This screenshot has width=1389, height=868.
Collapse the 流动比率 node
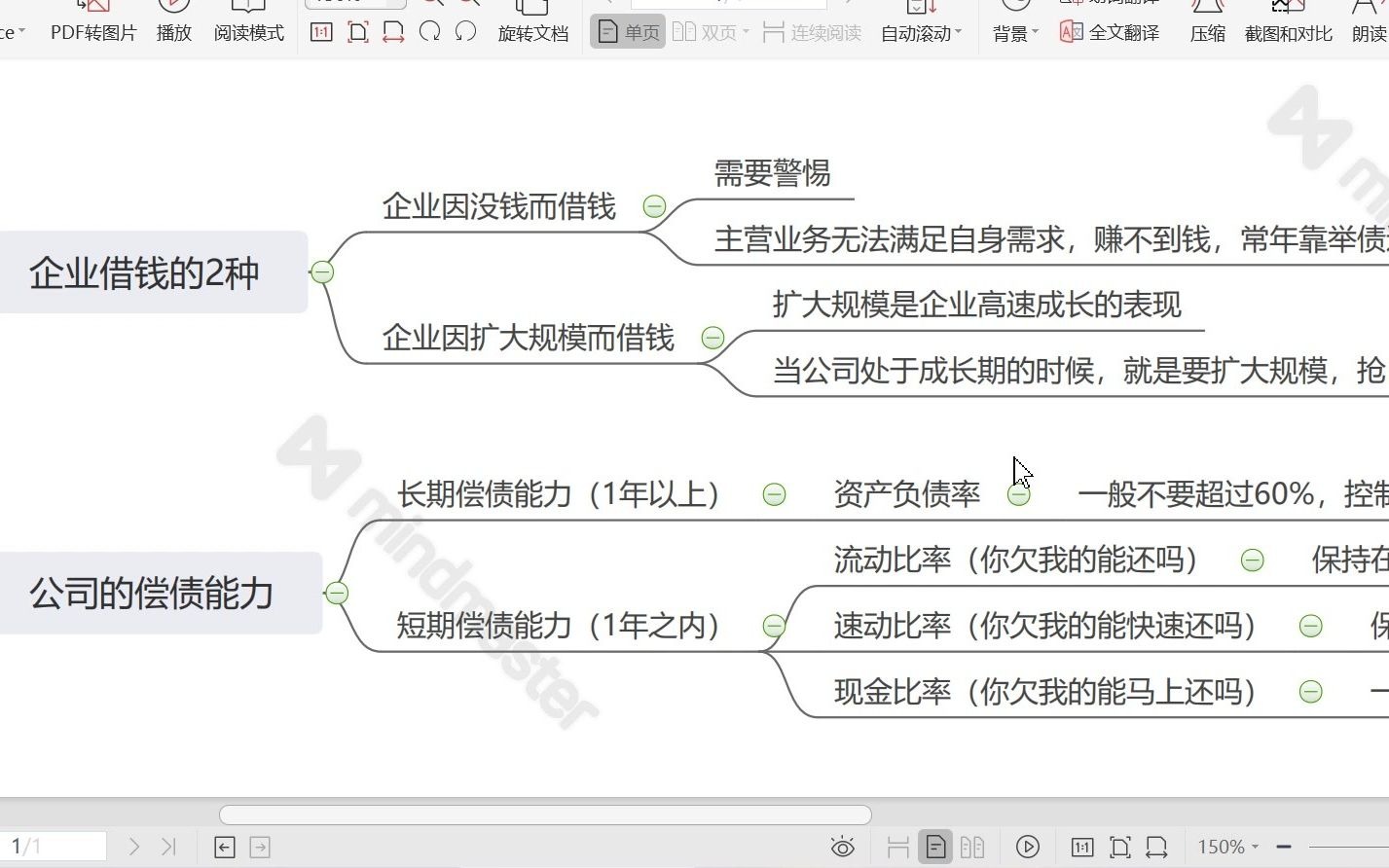(1253, 560)
